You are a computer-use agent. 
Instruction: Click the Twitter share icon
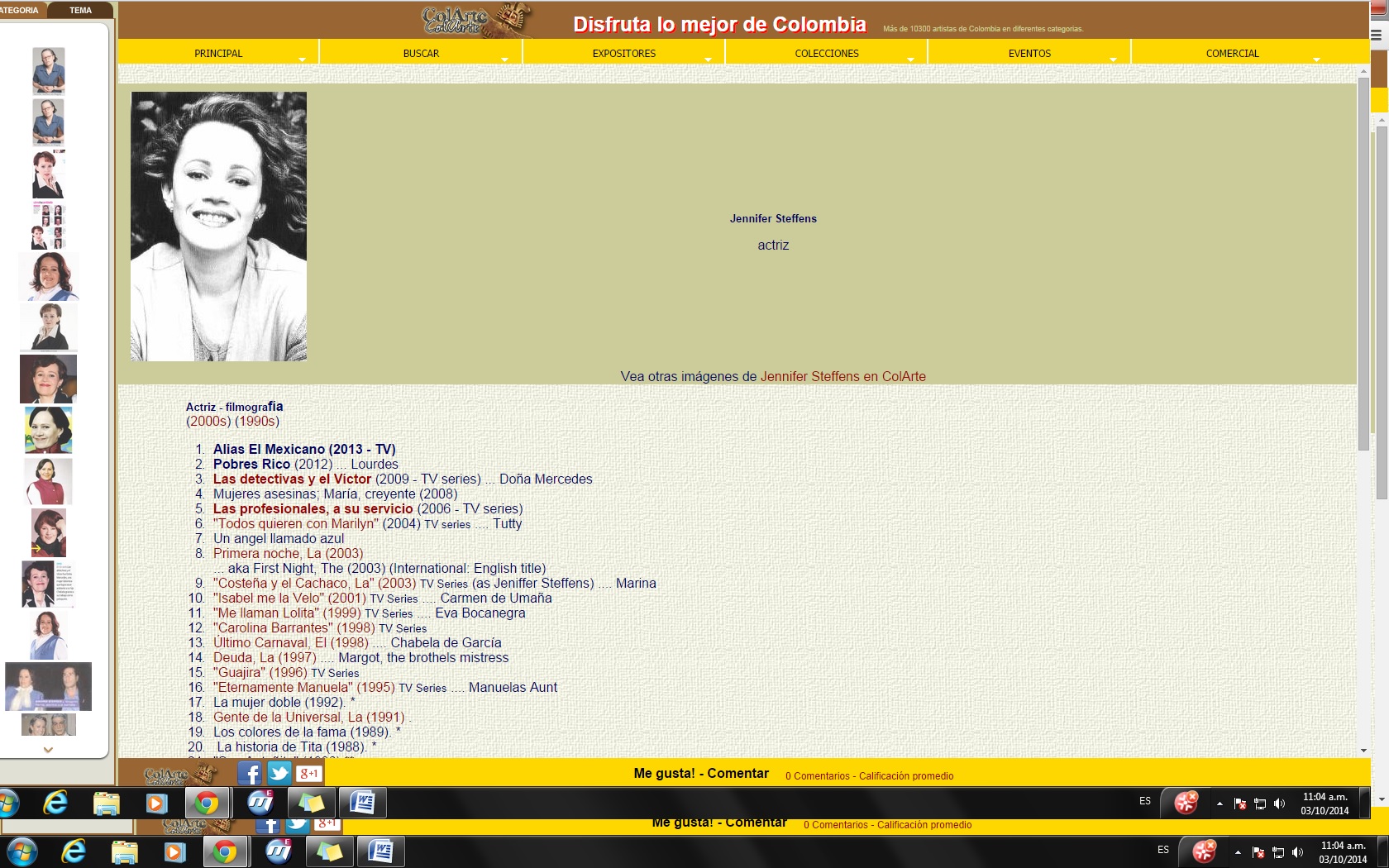(x=279, y=774)
